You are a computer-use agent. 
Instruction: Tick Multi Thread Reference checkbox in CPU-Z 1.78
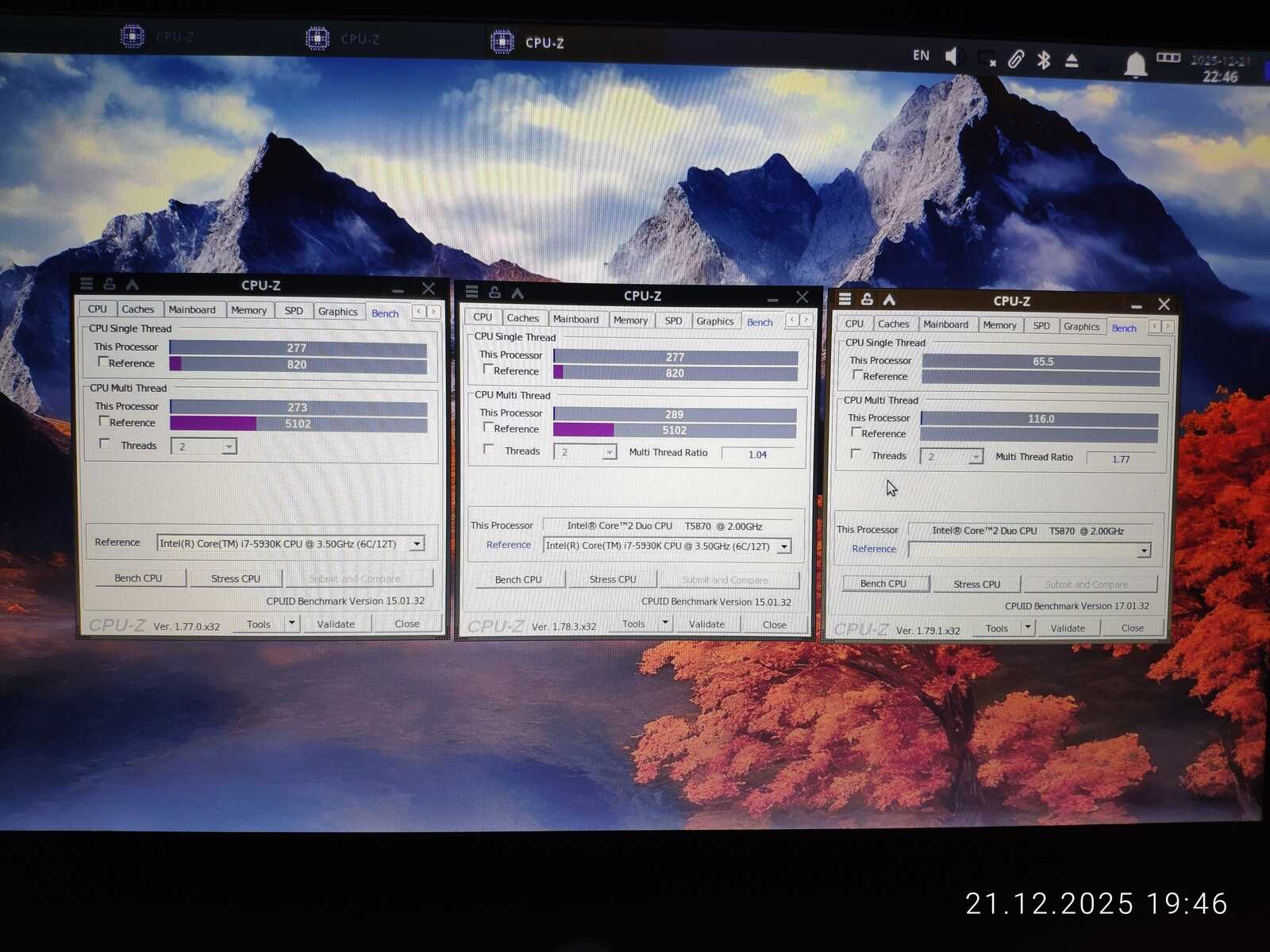pyautogui.click(x=488, y=428)
